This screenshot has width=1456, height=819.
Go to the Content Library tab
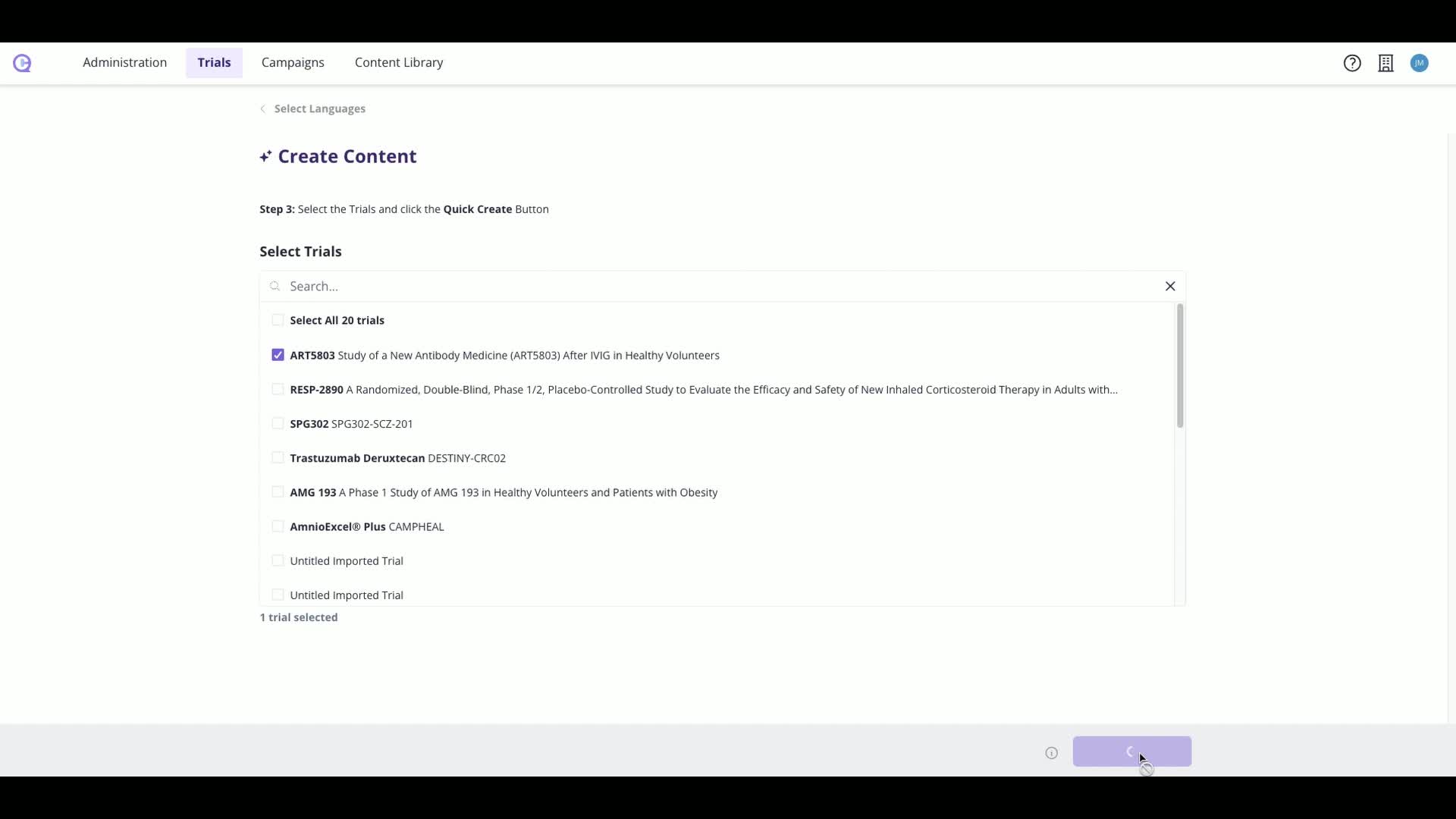399,62
